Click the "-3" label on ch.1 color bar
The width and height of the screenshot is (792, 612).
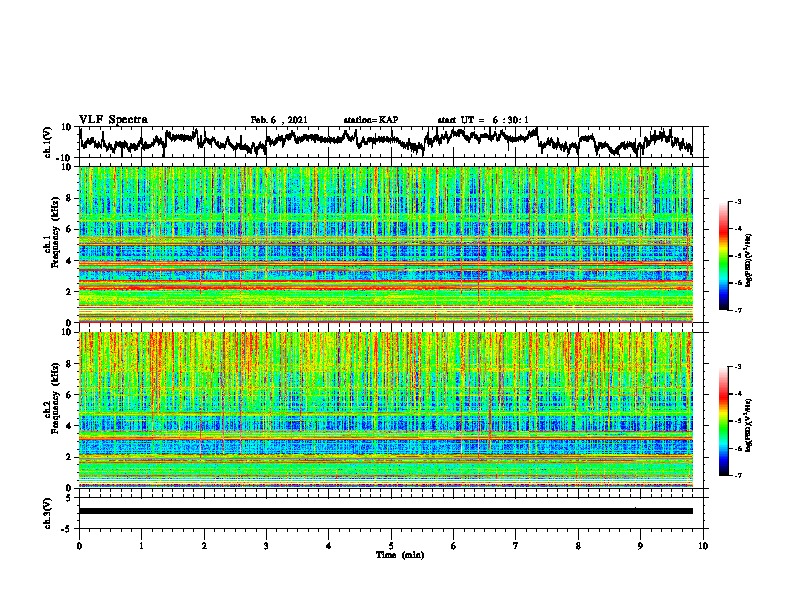[737, 201]
